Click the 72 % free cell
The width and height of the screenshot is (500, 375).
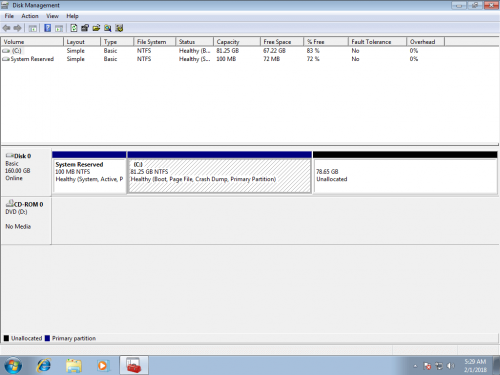(x=313, y=59)
